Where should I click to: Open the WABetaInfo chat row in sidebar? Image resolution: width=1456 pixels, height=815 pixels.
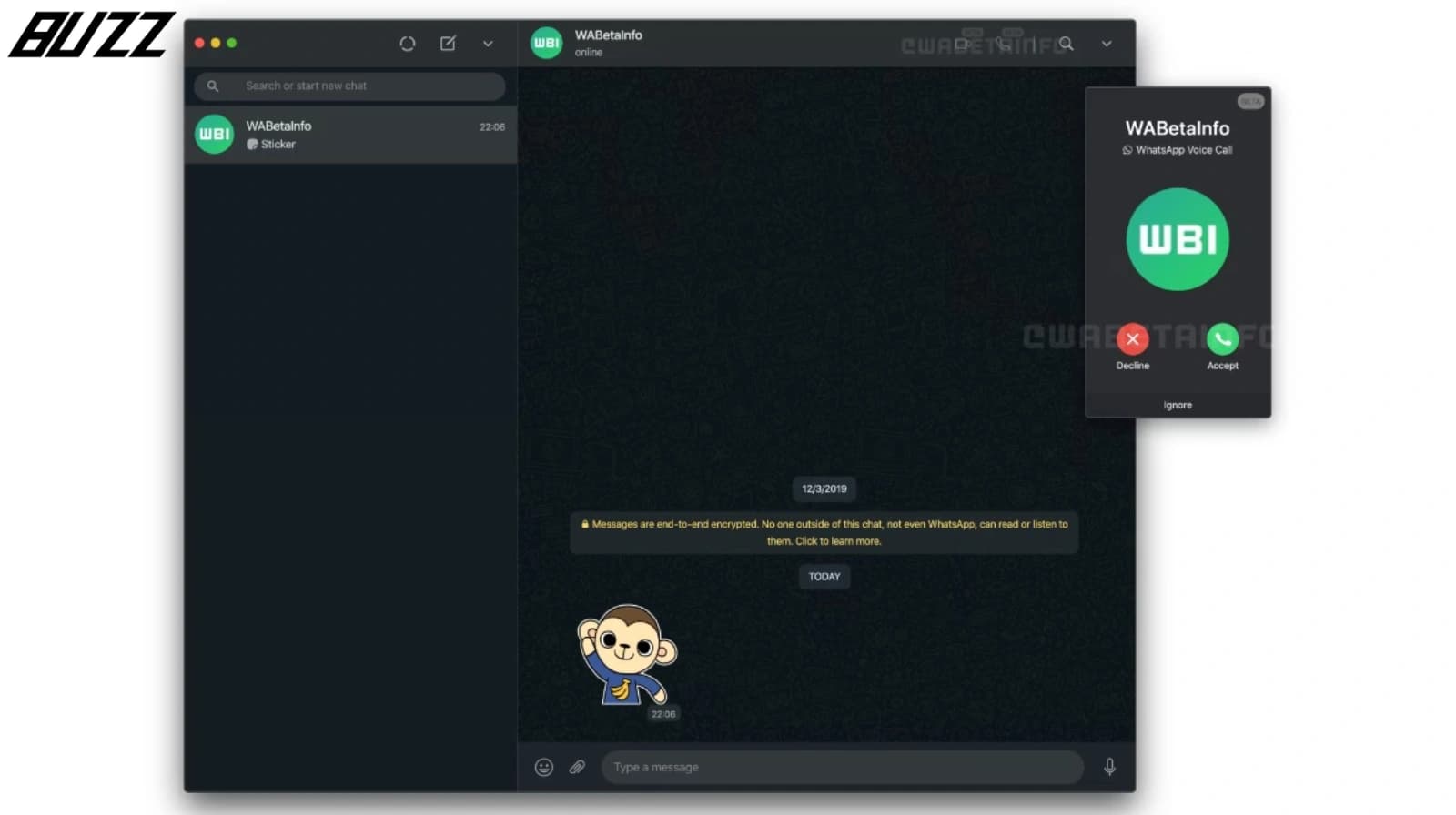(x=350, y=135)
